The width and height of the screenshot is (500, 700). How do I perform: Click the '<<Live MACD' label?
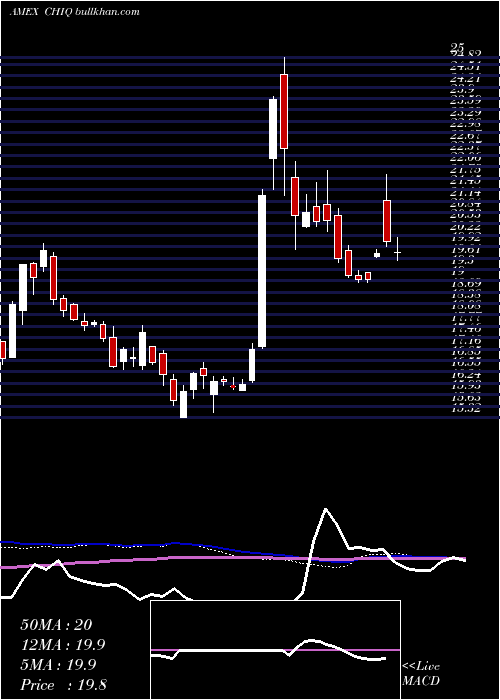pos(421,673)
